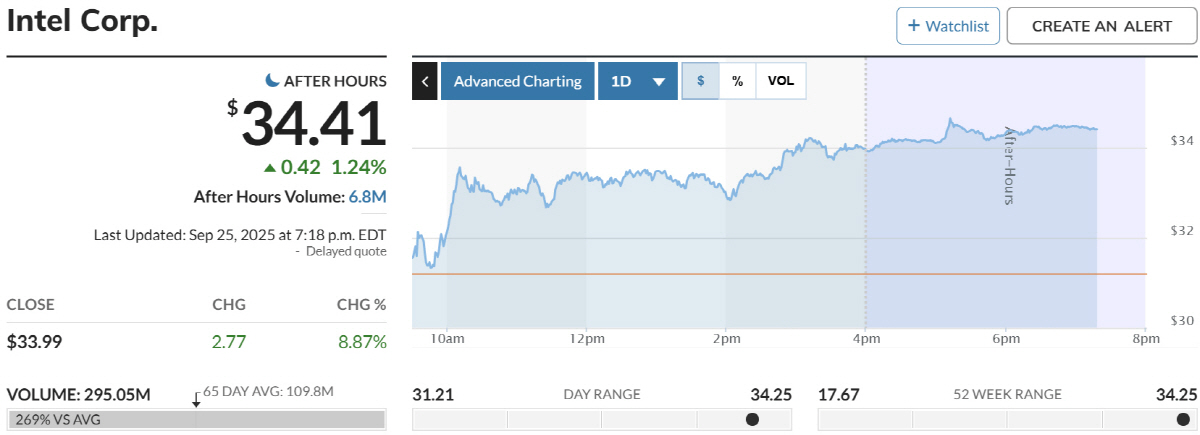
Task: Collapse the chart using the left chevron
Action: click(x=425, y=81)
